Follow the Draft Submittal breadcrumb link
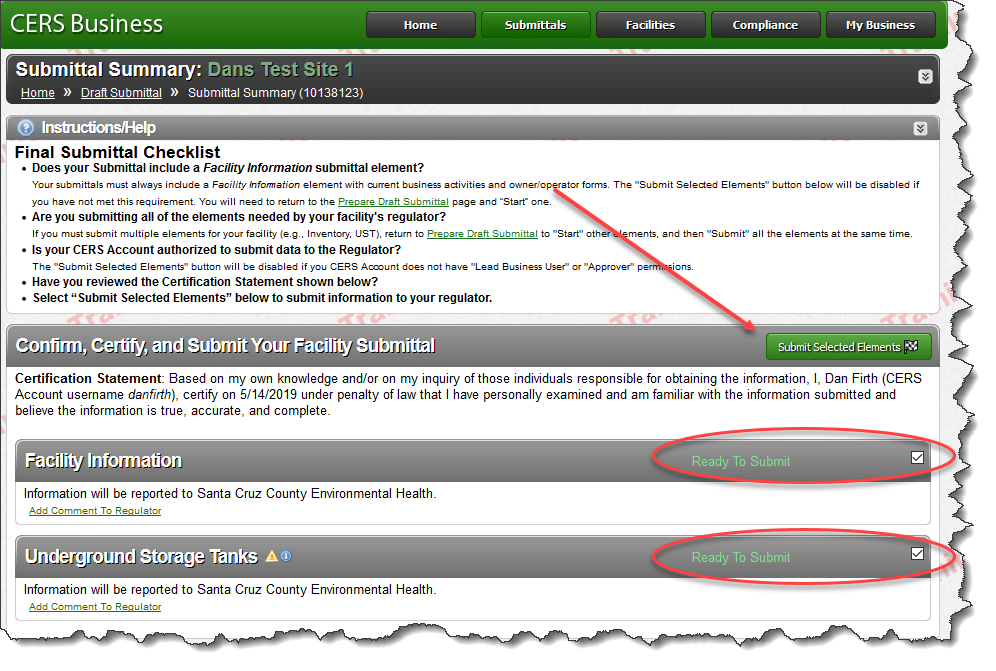996x671 pixels. pos(121,93)
